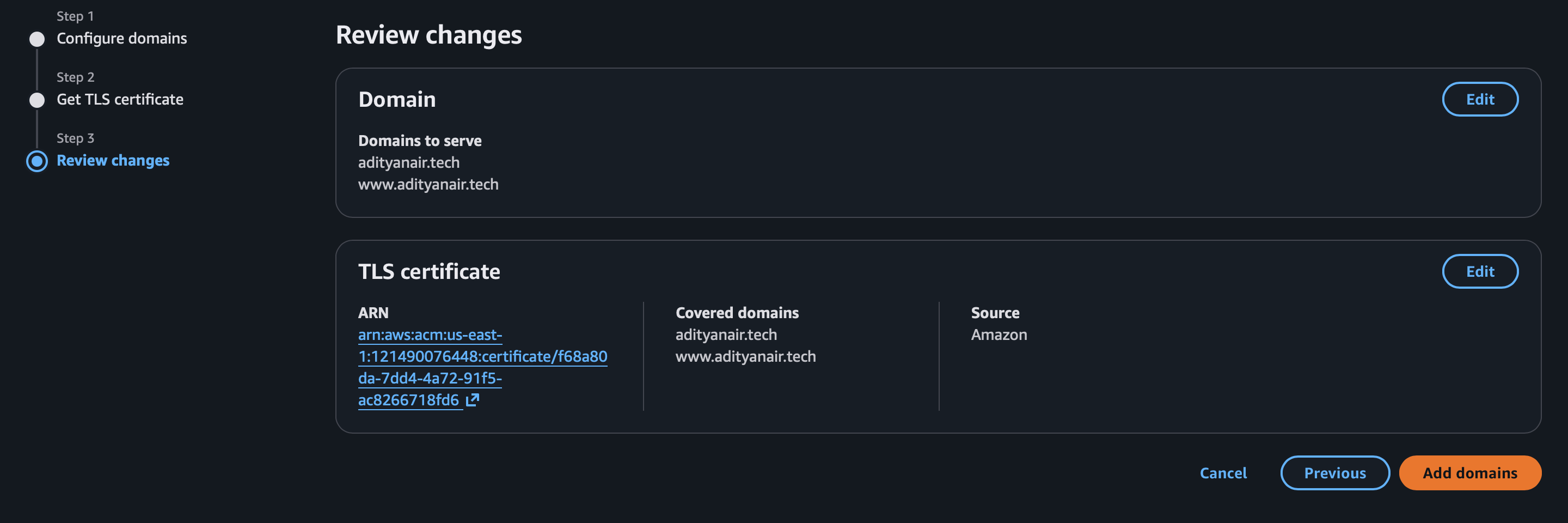
Task: Jump to the Get TLS certificate step label
Action: pos(120,99)
